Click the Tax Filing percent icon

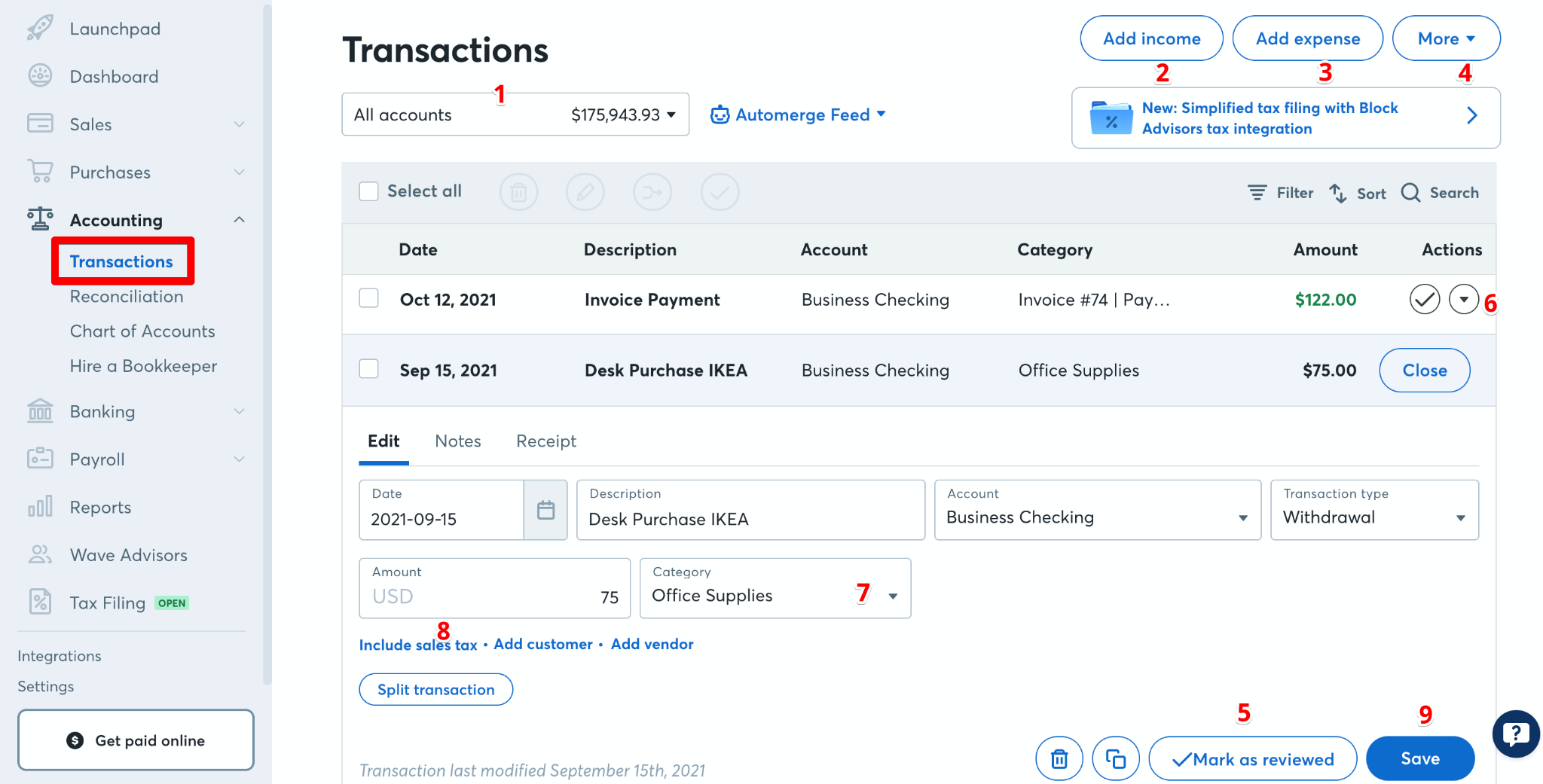click(40, 602)
